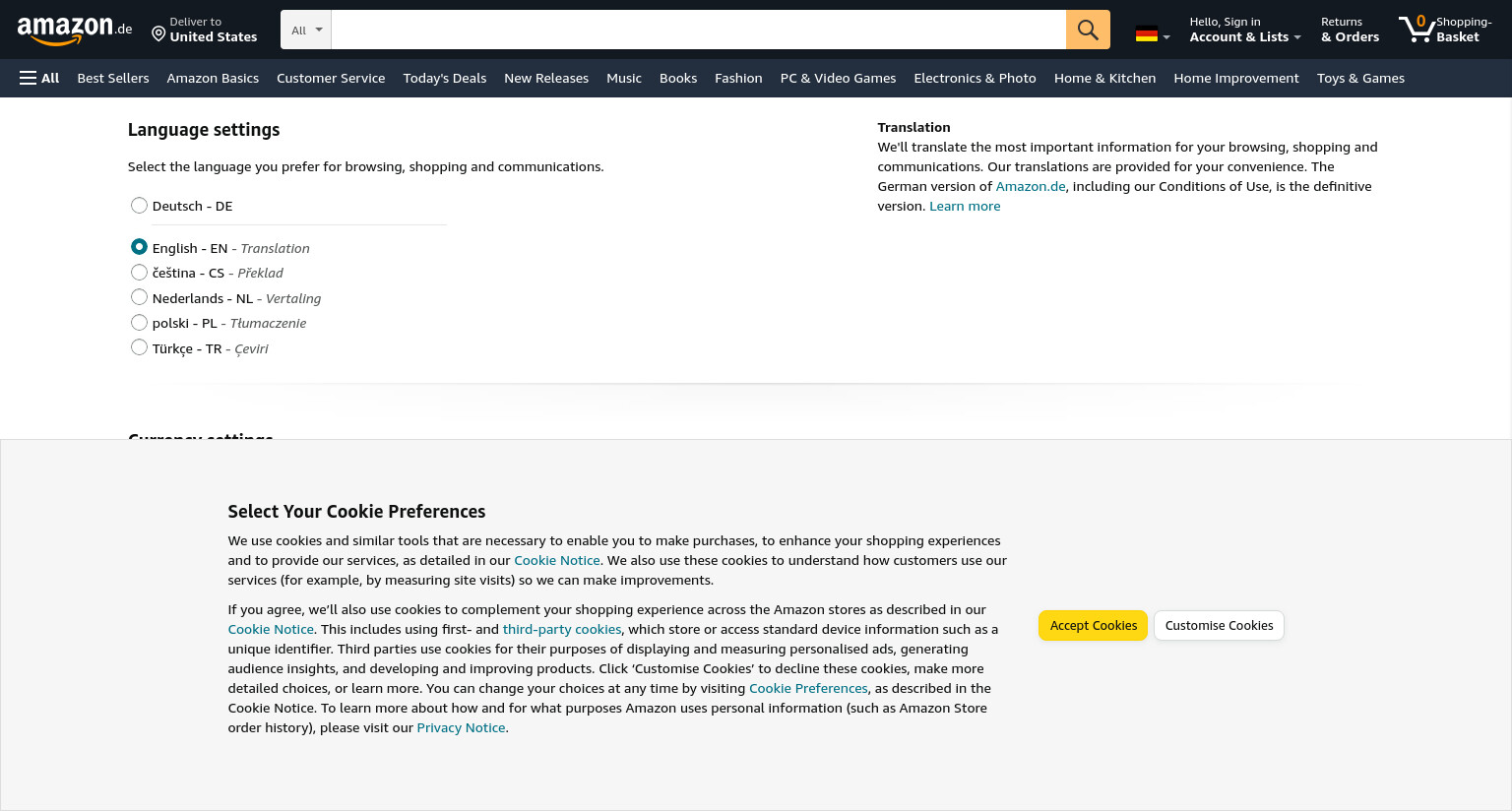
Task: Click the orange search magnifier button
Action: click(1088, 30)
